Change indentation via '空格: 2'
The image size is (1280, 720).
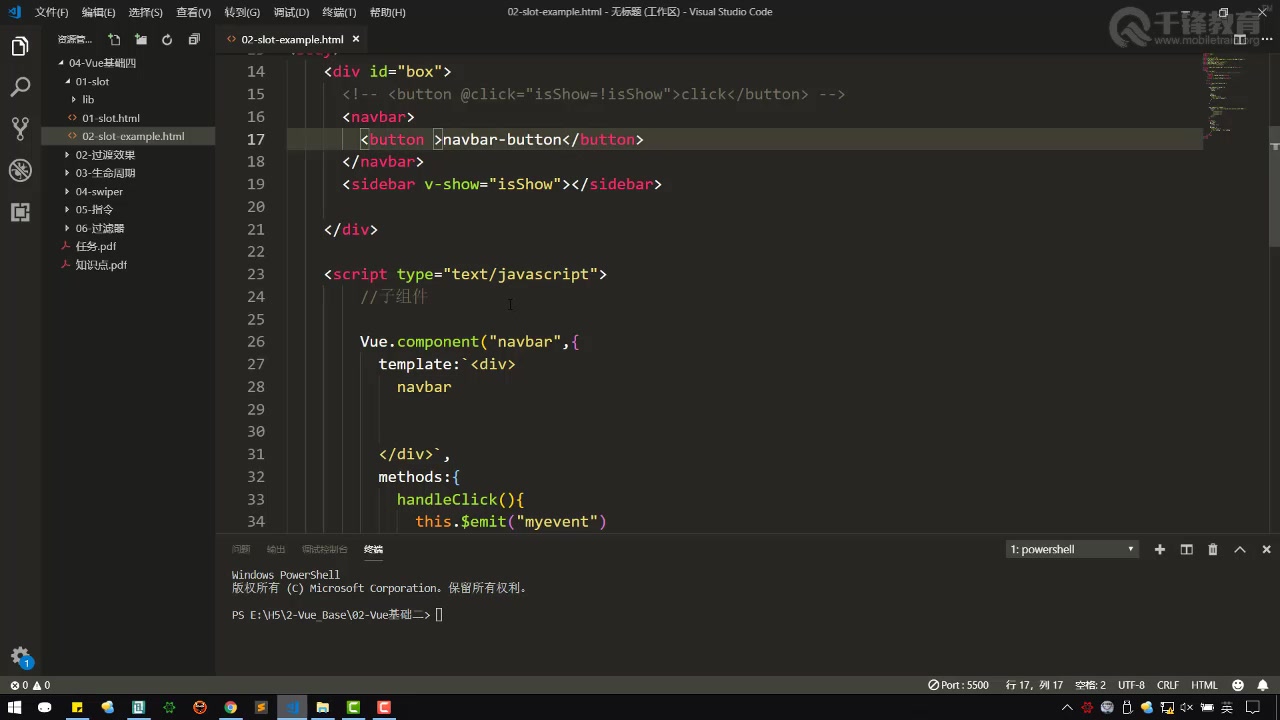[1090, 685]
